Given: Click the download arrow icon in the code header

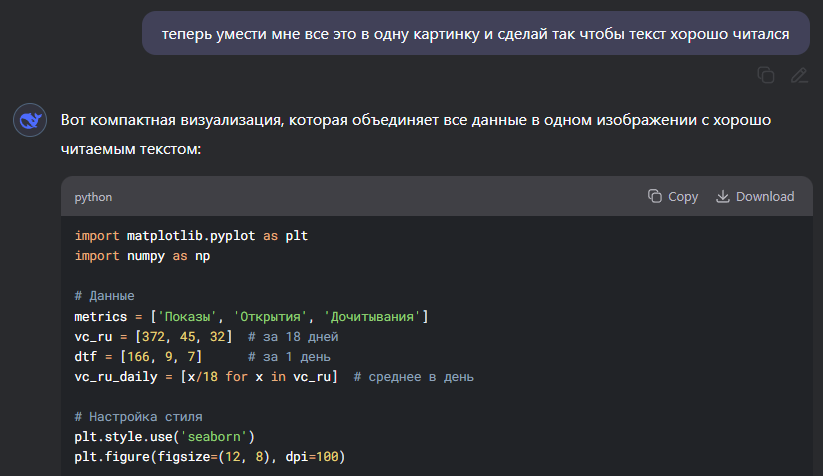Looking at the screenshot, I should tap(723, 197).
